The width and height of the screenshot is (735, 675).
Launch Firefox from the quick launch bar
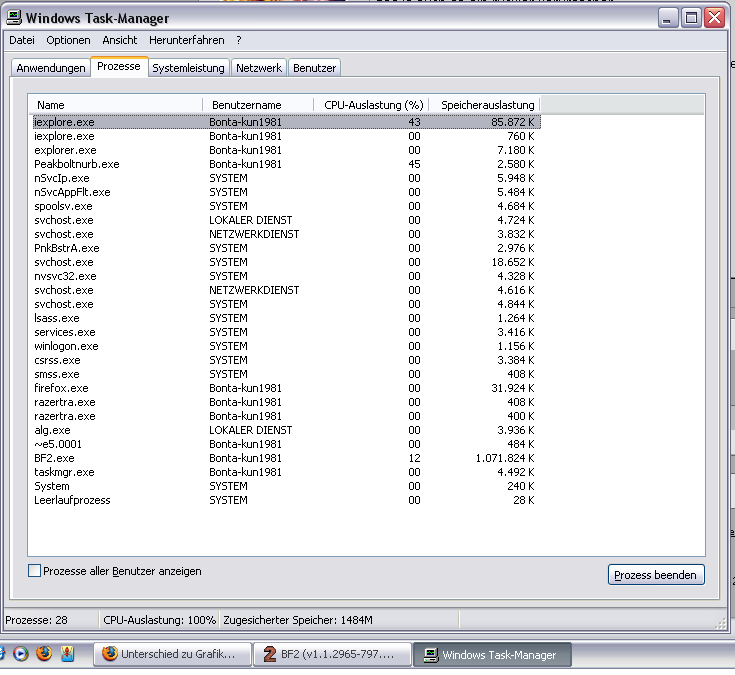pyautogui.click(x=44, y=653)
